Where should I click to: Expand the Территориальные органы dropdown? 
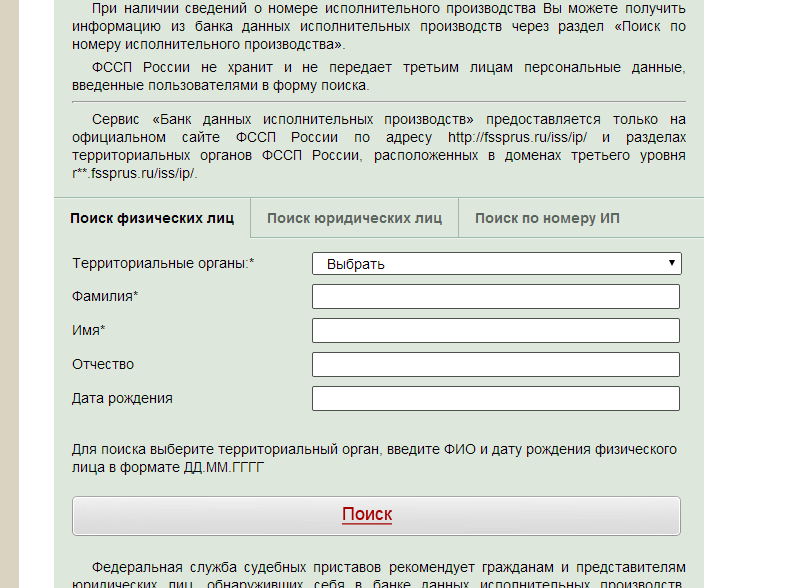(x=497, y=264)
